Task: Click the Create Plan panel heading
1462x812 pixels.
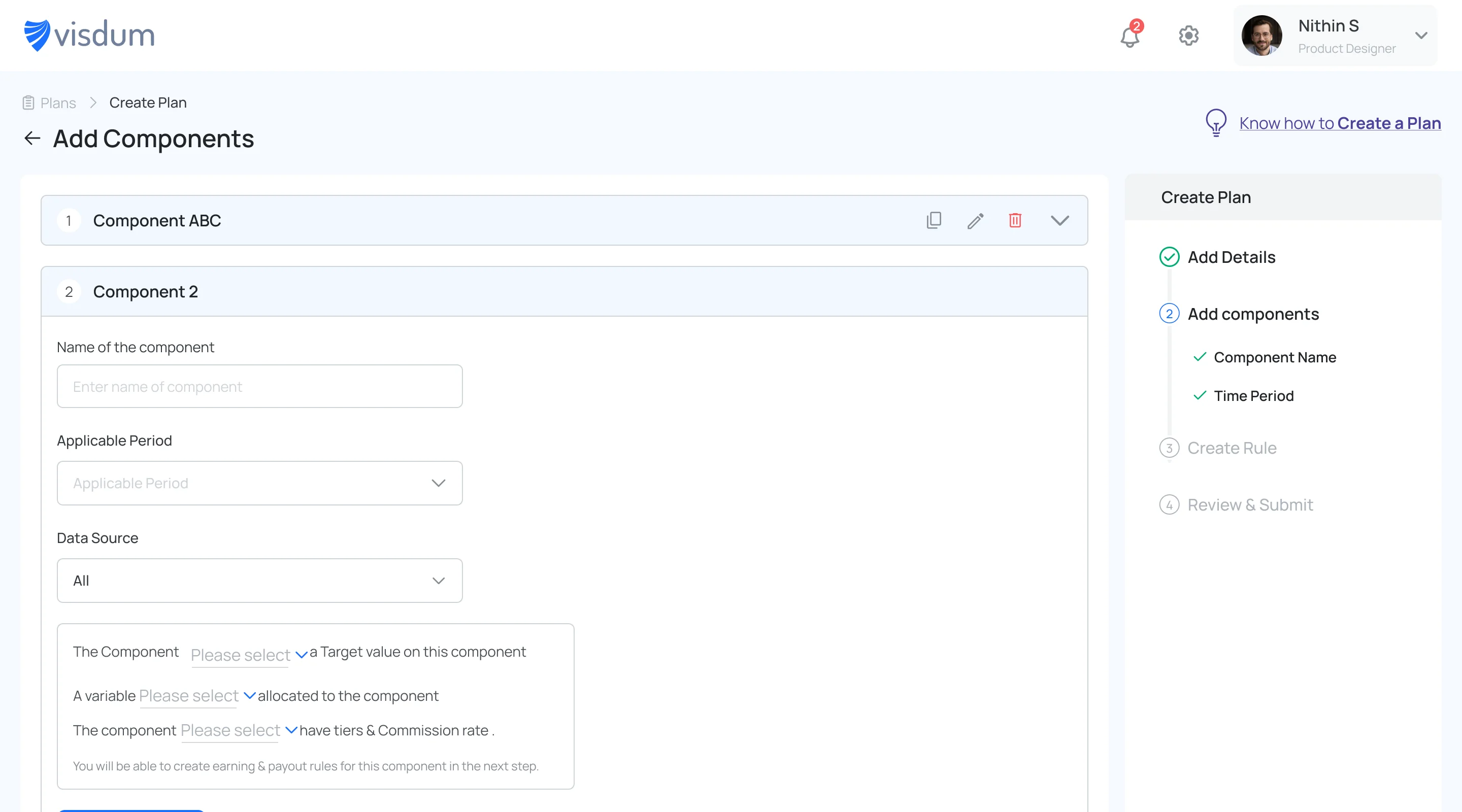Action: click(x=1206, y=197)
